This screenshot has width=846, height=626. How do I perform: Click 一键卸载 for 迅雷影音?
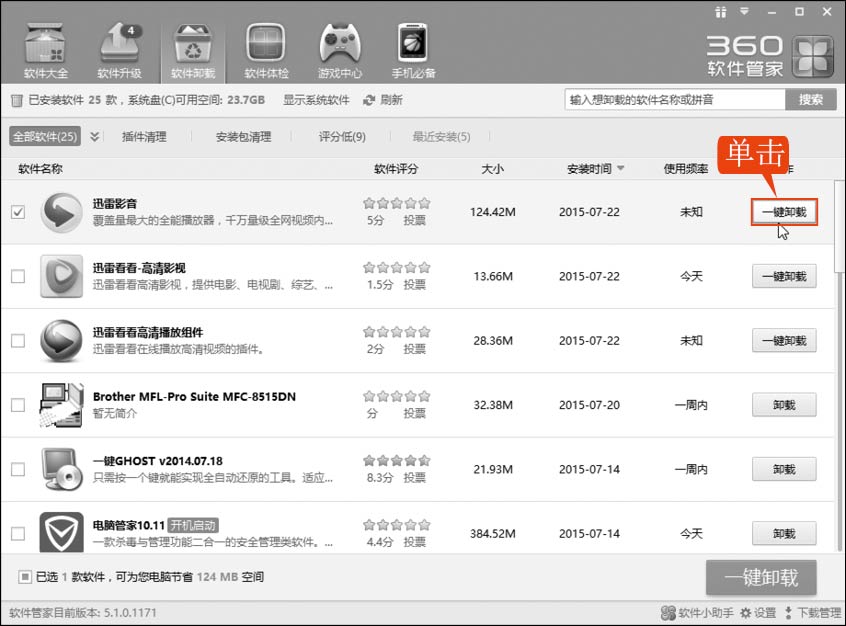pyautogui.click(x=784, y=212)
